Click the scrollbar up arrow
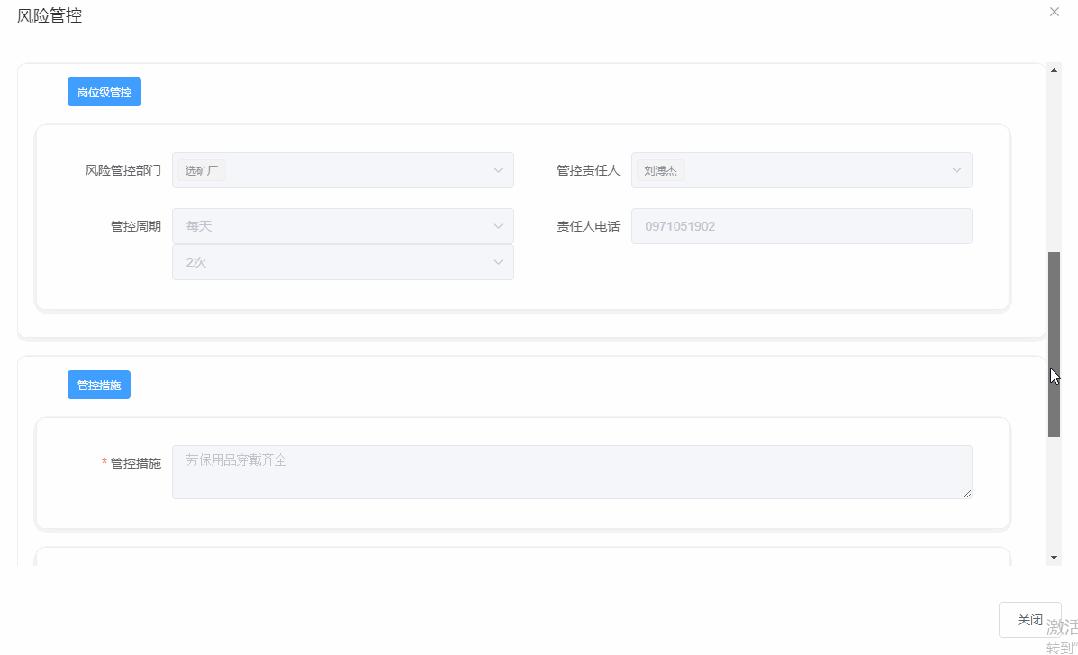The image size is (1078, 655). coord(1054,71)
